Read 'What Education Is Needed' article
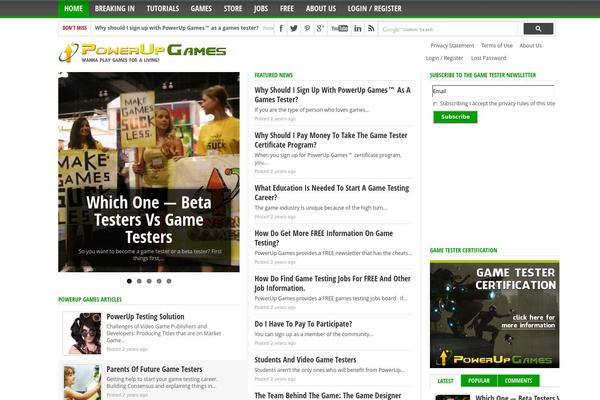600x400 pixels. coord(332,193)
